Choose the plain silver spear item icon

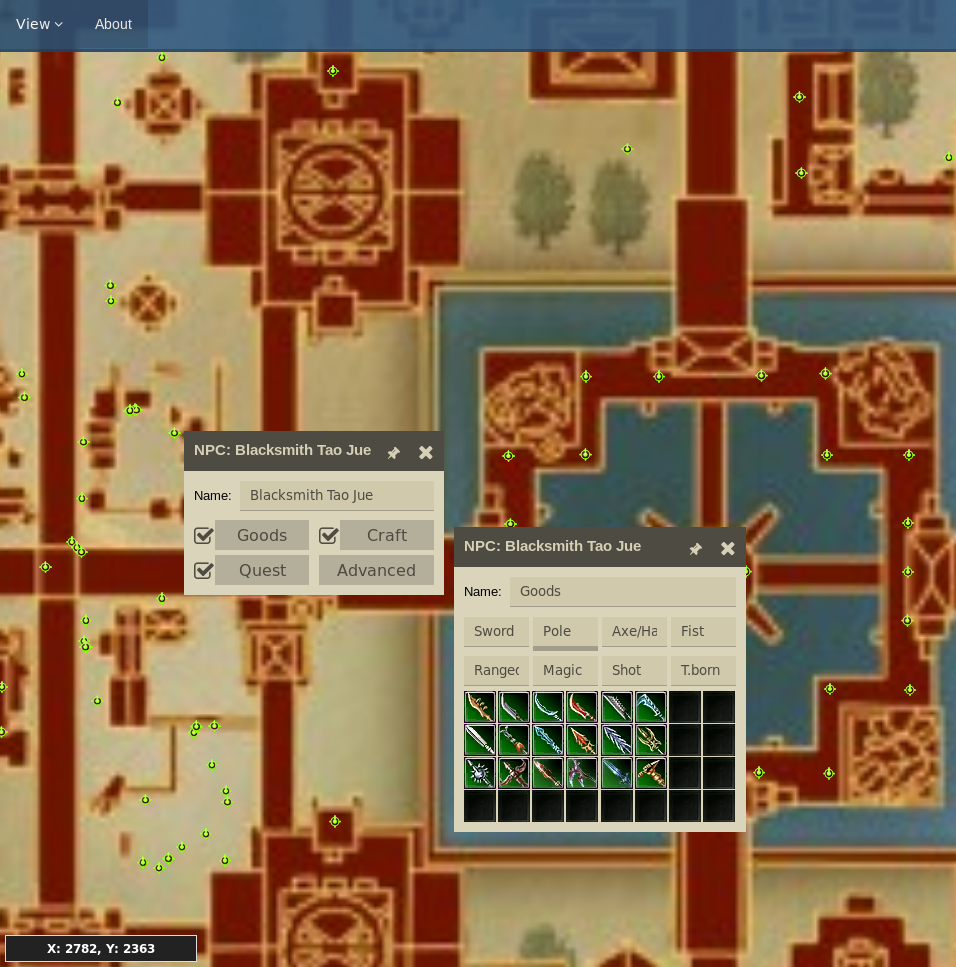click(480, 740)
